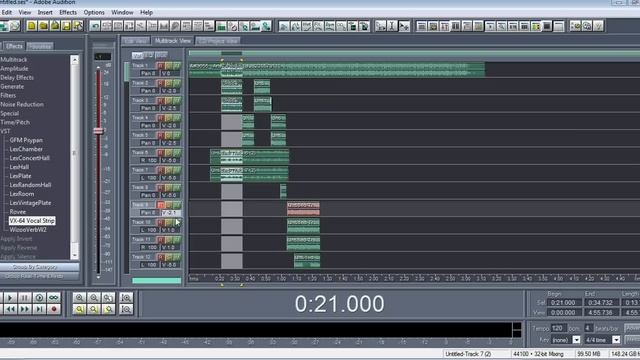Pause playback with the Pause button
640x360 pixels.
(24, 298)
